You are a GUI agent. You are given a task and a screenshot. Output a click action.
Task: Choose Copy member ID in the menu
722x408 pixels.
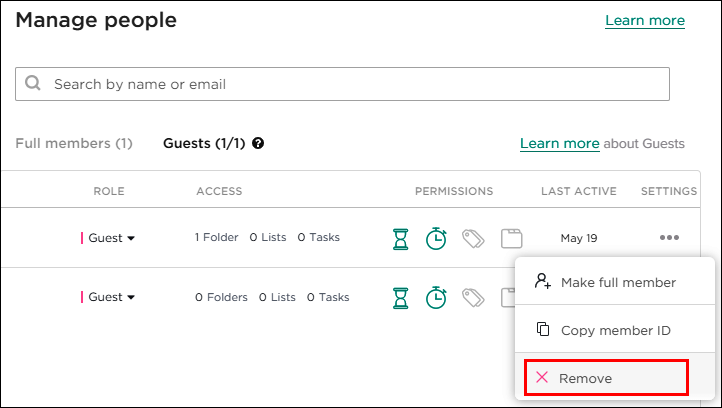614,330
